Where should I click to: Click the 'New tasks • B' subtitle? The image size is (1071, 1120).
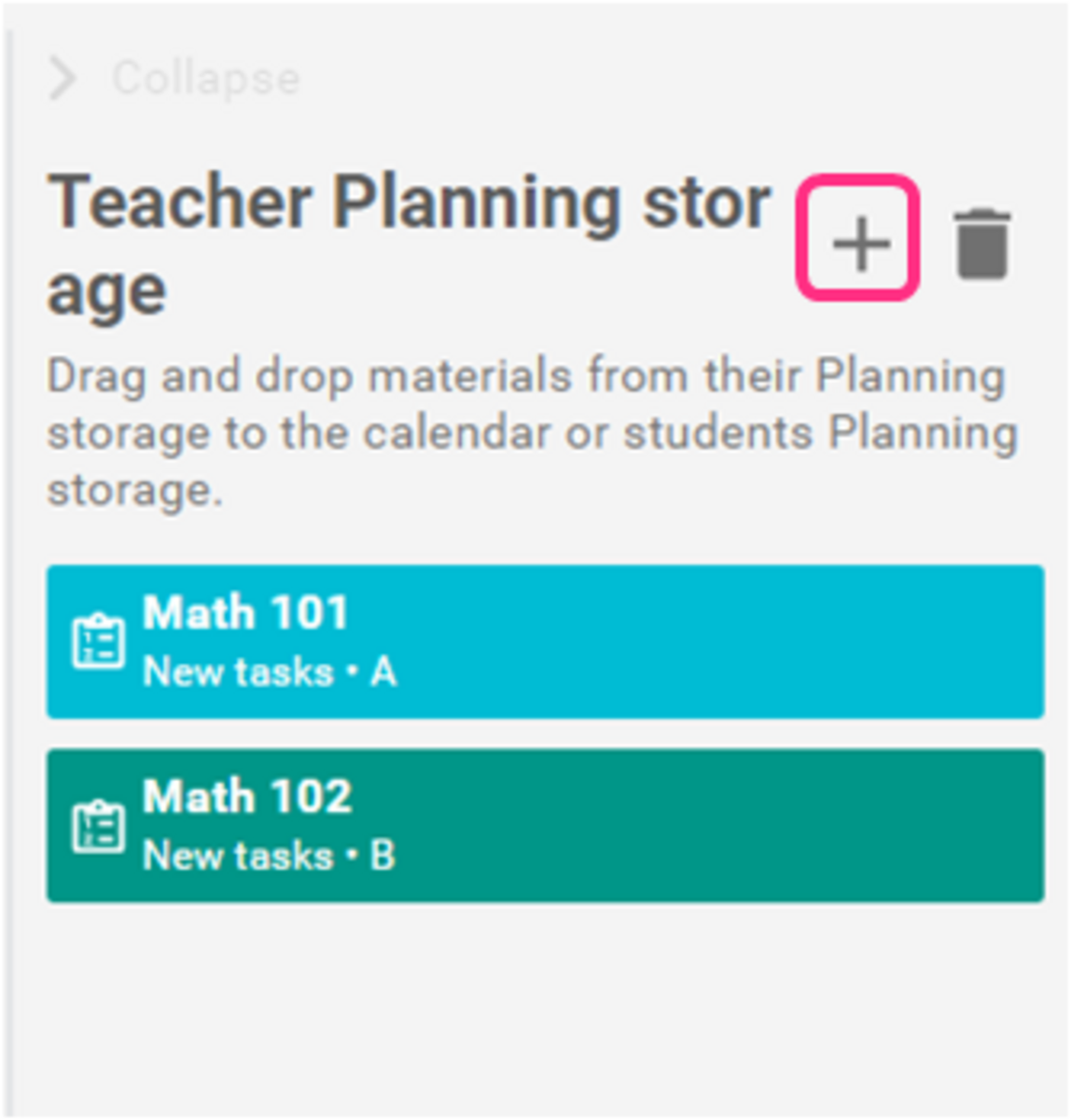(269, 856)
